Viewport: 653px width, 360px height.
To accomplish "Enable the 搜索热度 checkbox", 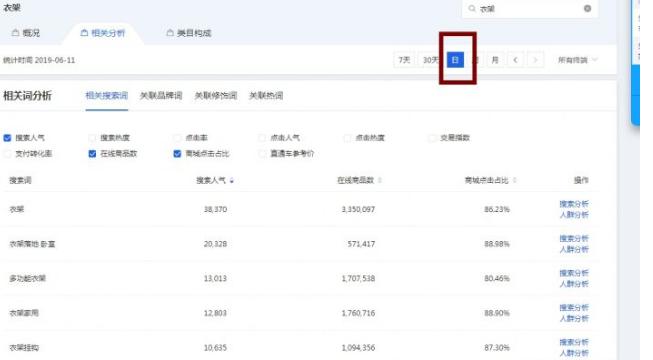I will [x=92, y=138].
